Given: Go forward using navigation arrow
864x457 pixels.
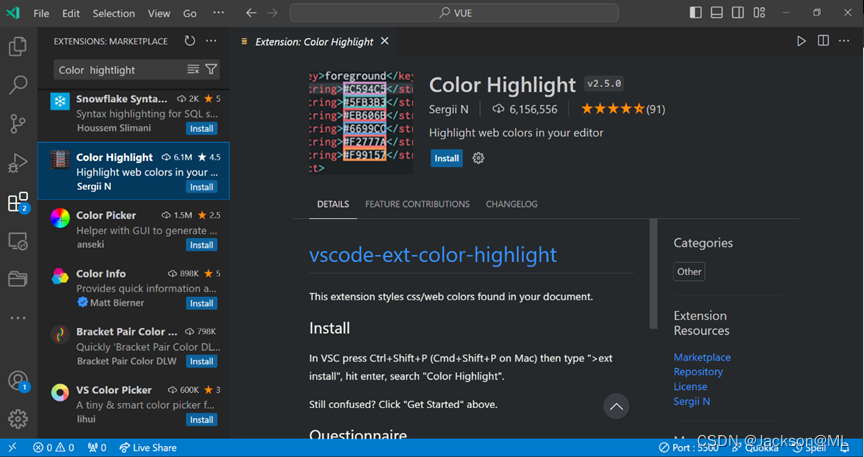Looking at the screenshot, I should [272, 13].
